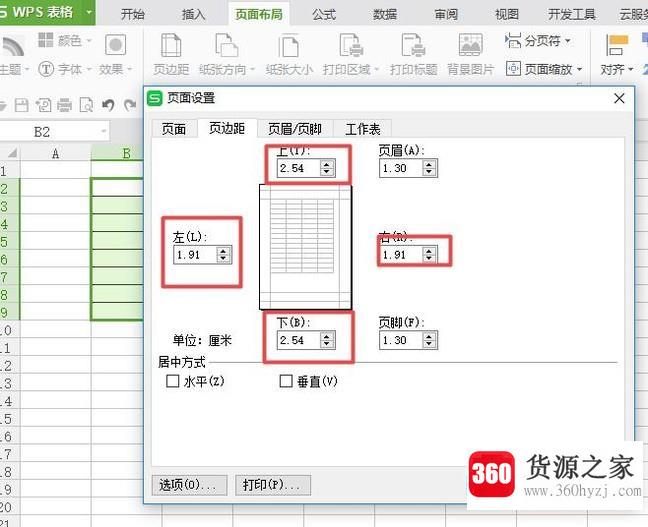
Task: Click the print icon in quick access toolbar
Action: pos(64,105)
